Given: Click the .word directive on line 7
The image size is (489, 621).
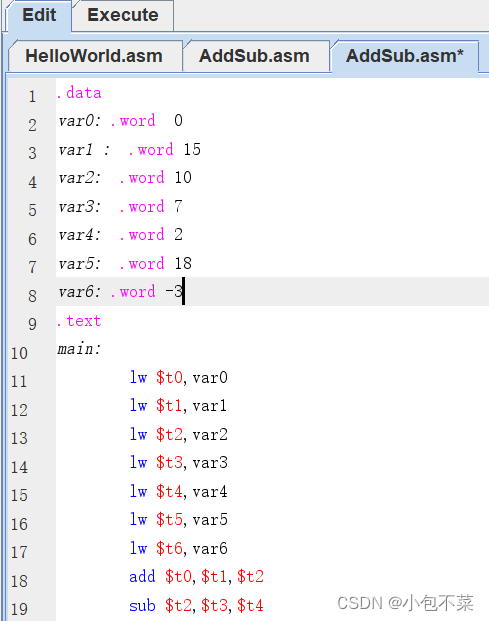Looking at the screenshot, I should coord(142,263).
